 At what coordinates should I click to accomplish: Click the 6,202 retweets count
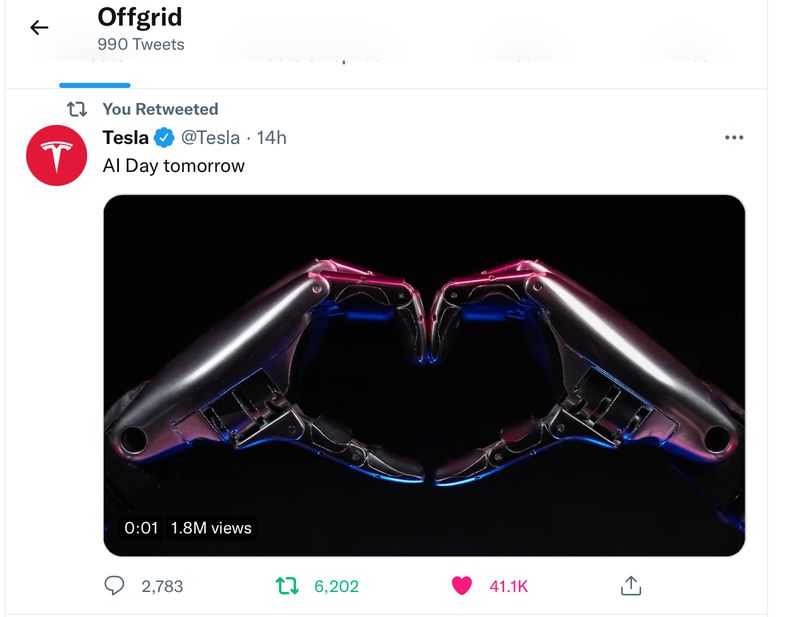(x=336, y=587)
